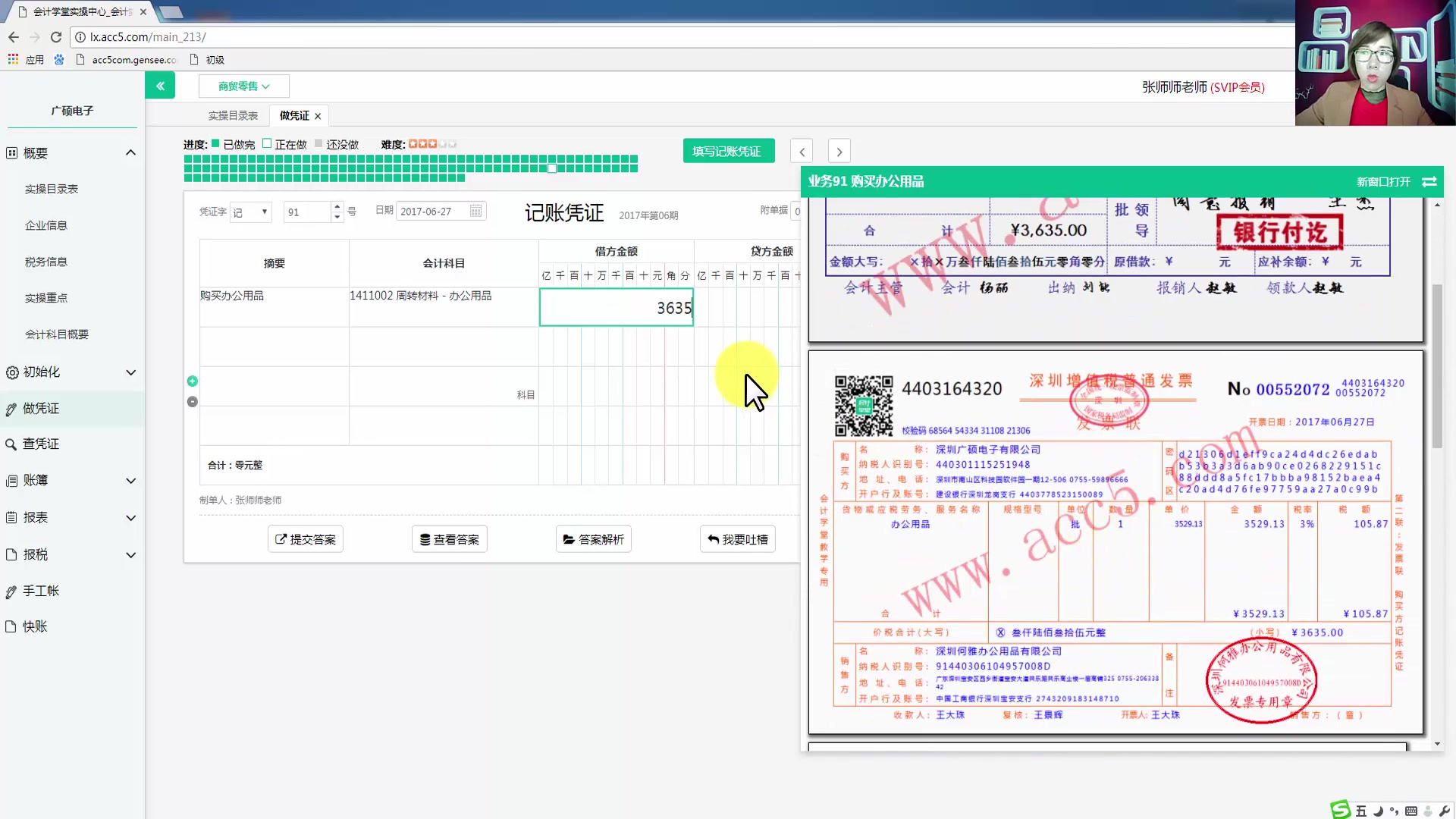The width and height of the screenshot is (1456, 819).
Task: Collapse sidebar with double-chevron button
Action: click(x=160, y=86)
